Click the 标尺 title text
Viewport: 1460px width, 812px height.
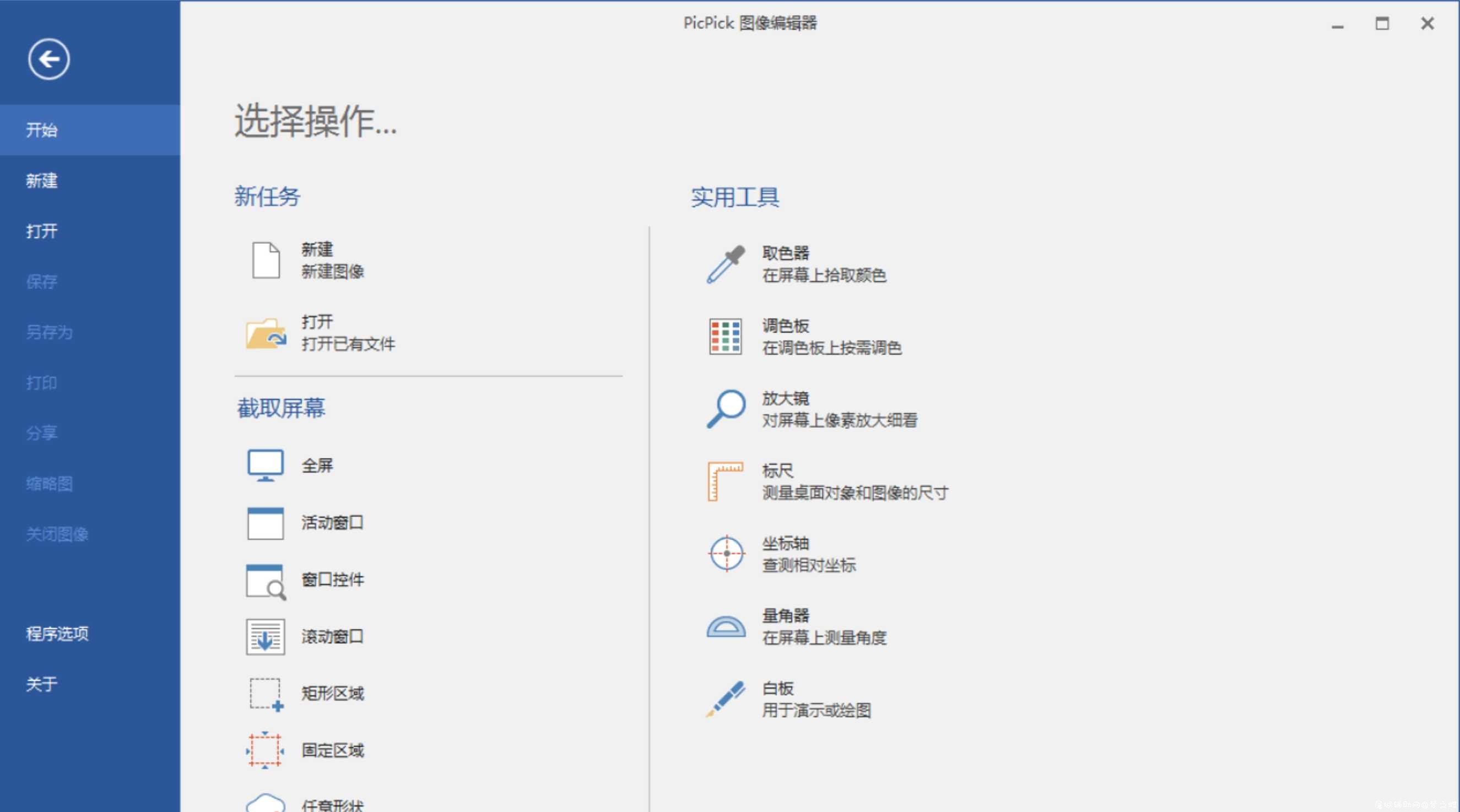coord(777,471)
